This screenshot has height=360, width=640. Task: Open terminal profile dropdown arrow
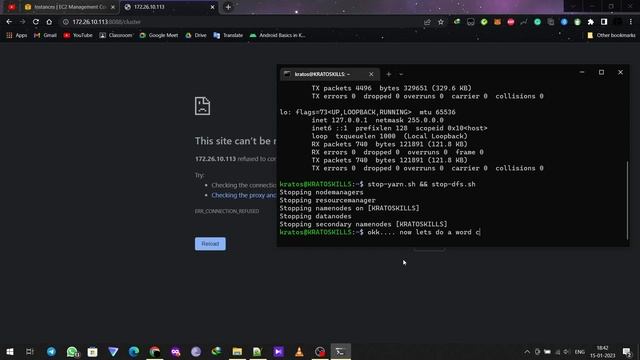(401, 74)
